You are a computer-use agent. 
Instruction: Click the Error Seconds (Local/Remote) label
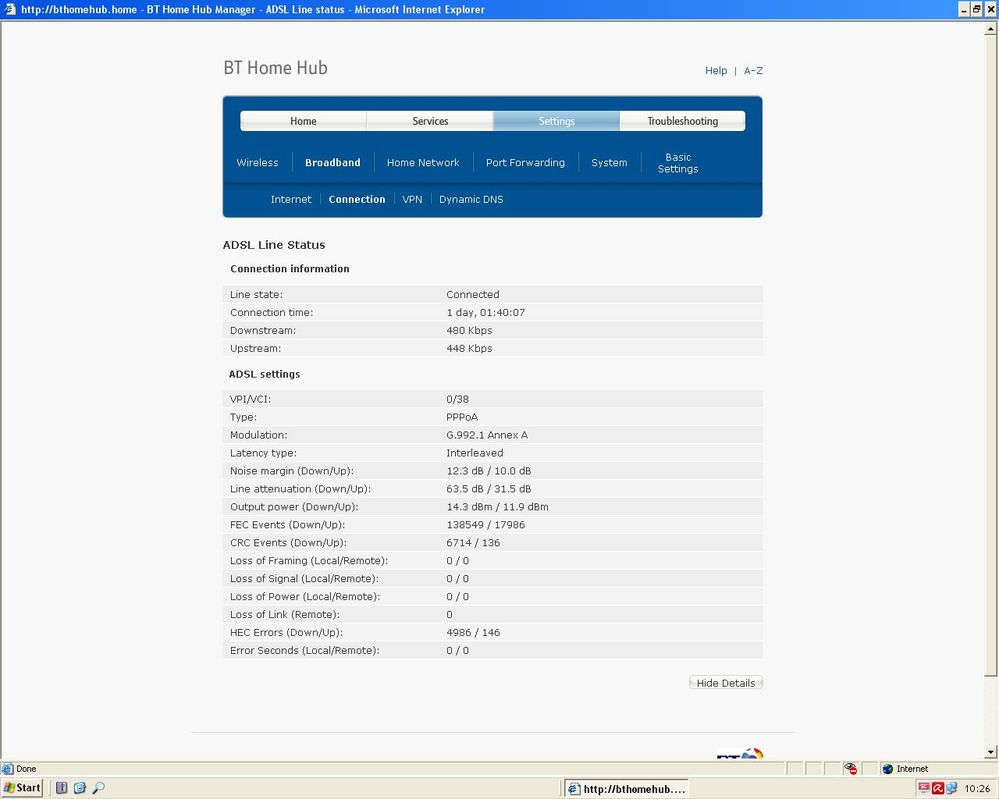pos(305,650)
